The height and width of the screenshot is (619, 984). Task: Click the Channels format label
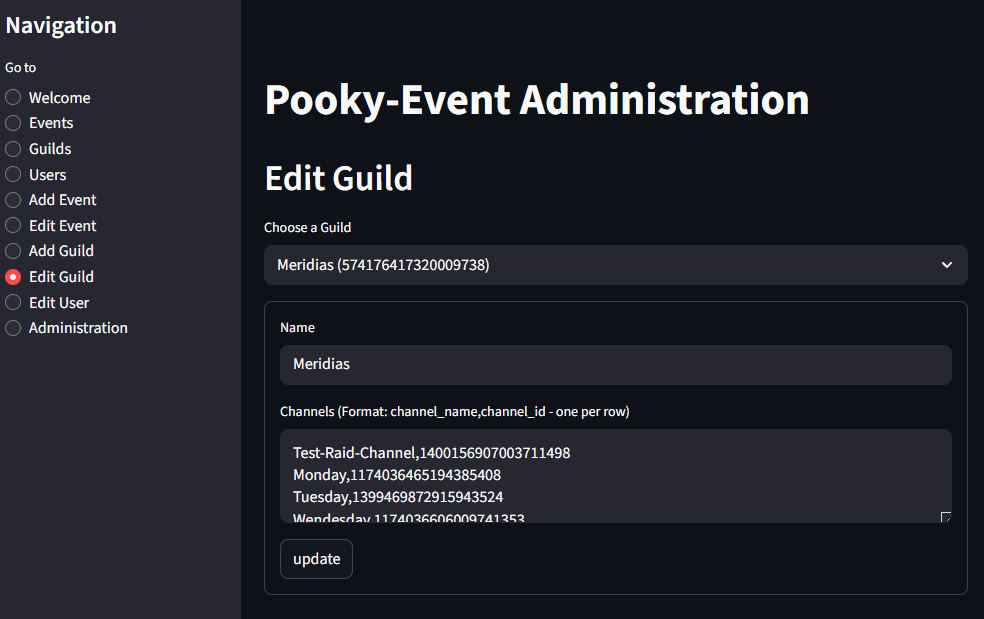tap(454, 412)
